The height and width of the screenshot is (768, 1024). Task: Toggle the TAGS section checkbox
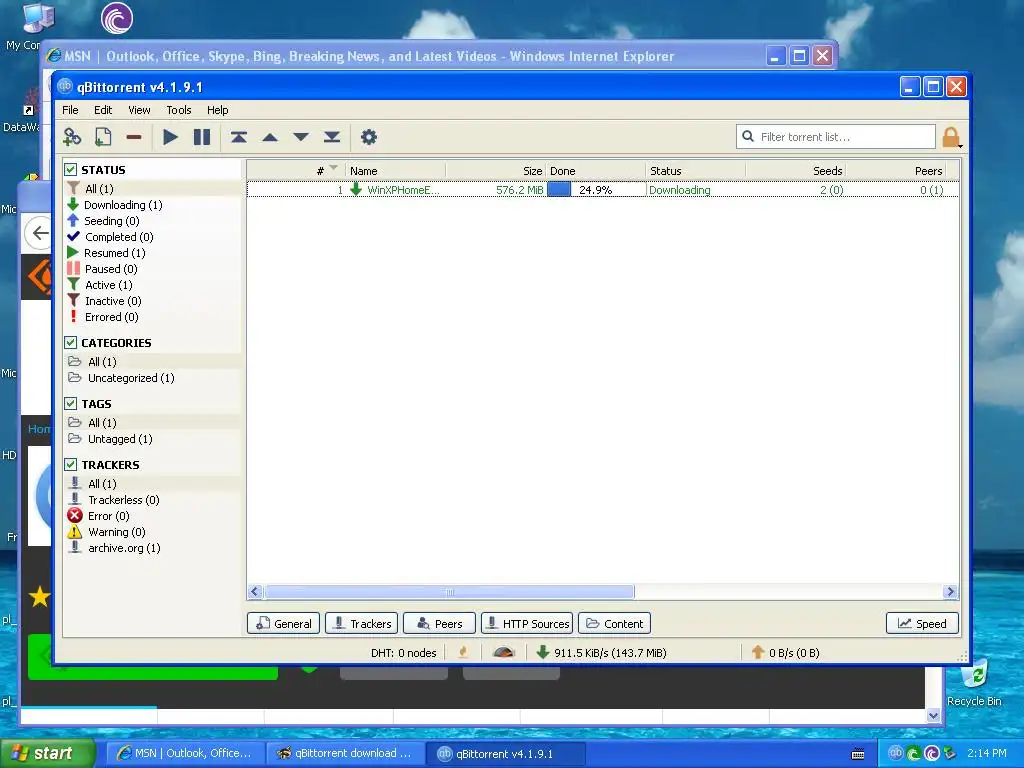pos(71,404)
